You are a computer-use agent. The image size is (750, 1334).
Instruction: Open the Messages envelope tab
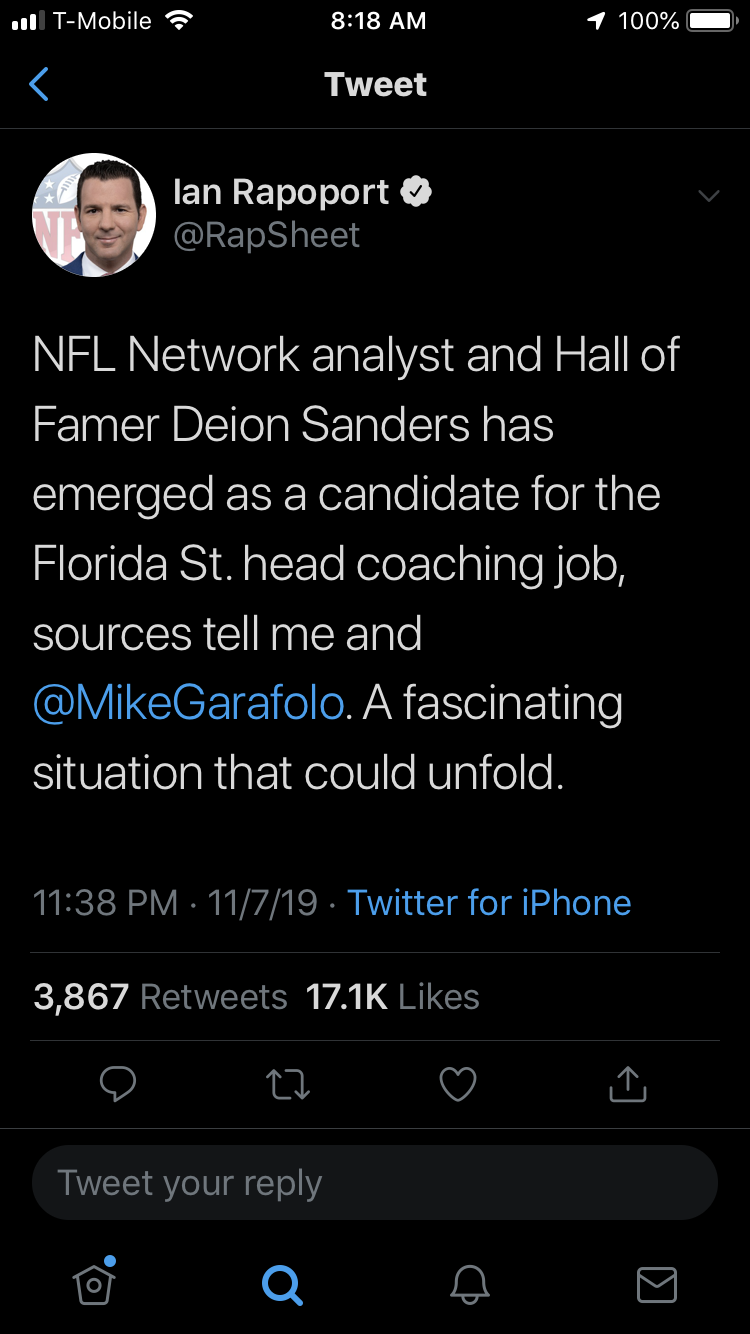(656, 1284)
